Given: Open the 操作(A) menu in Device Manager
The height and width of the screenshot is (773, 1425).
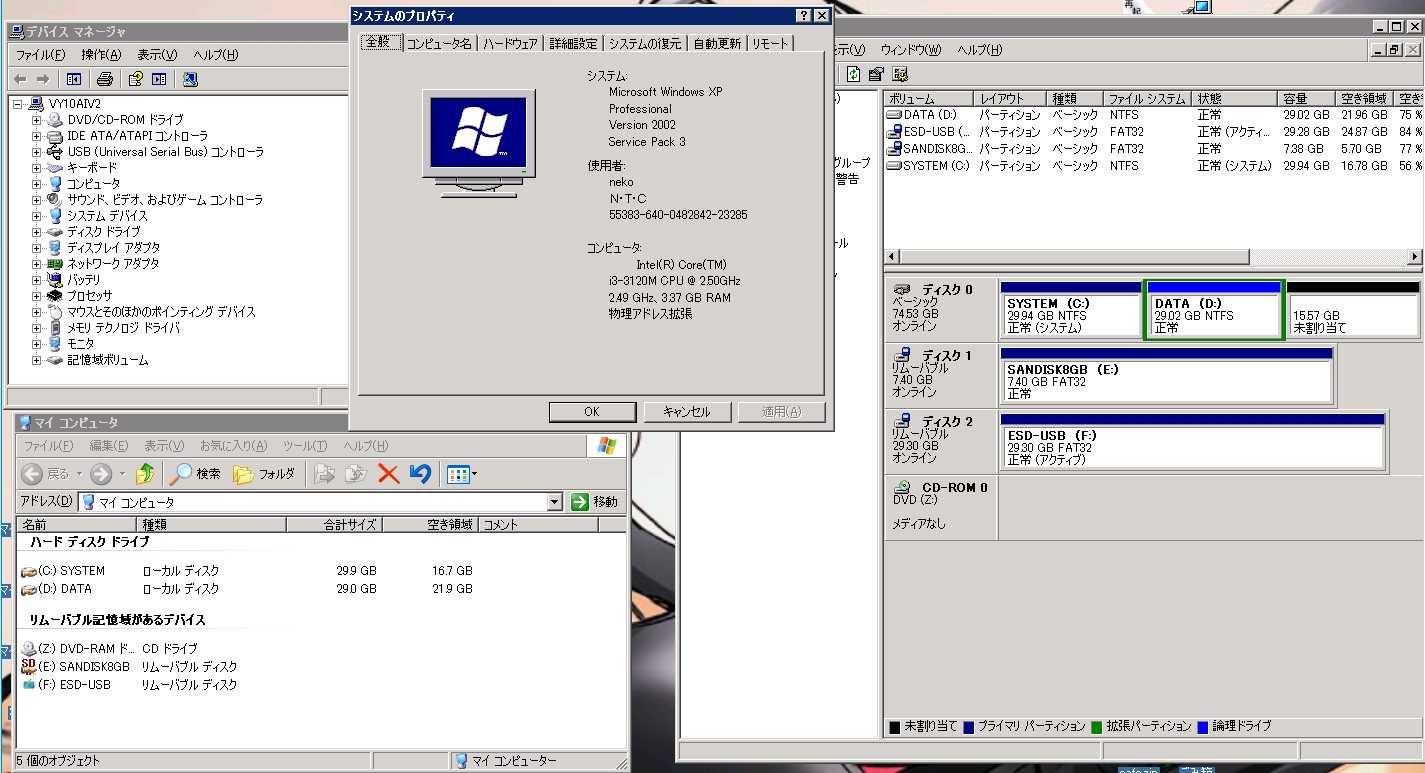Looking at the screenshot, I should 101,55.
